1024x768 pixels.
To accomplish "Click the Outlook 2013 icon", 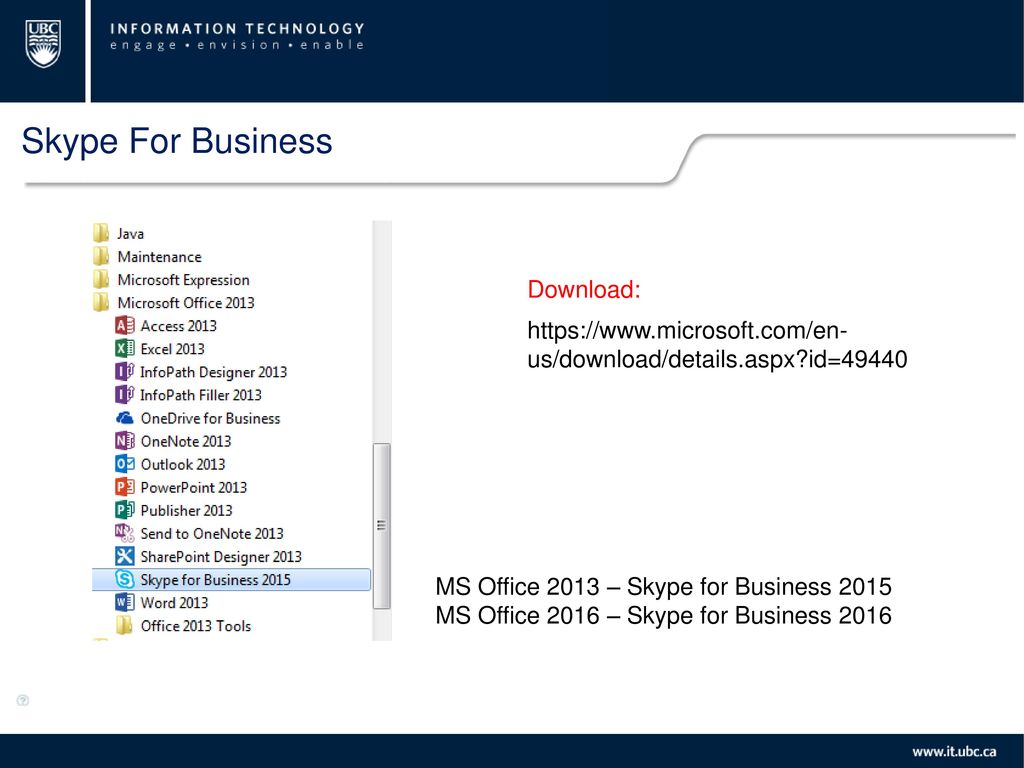I will [x=125, y=464].
